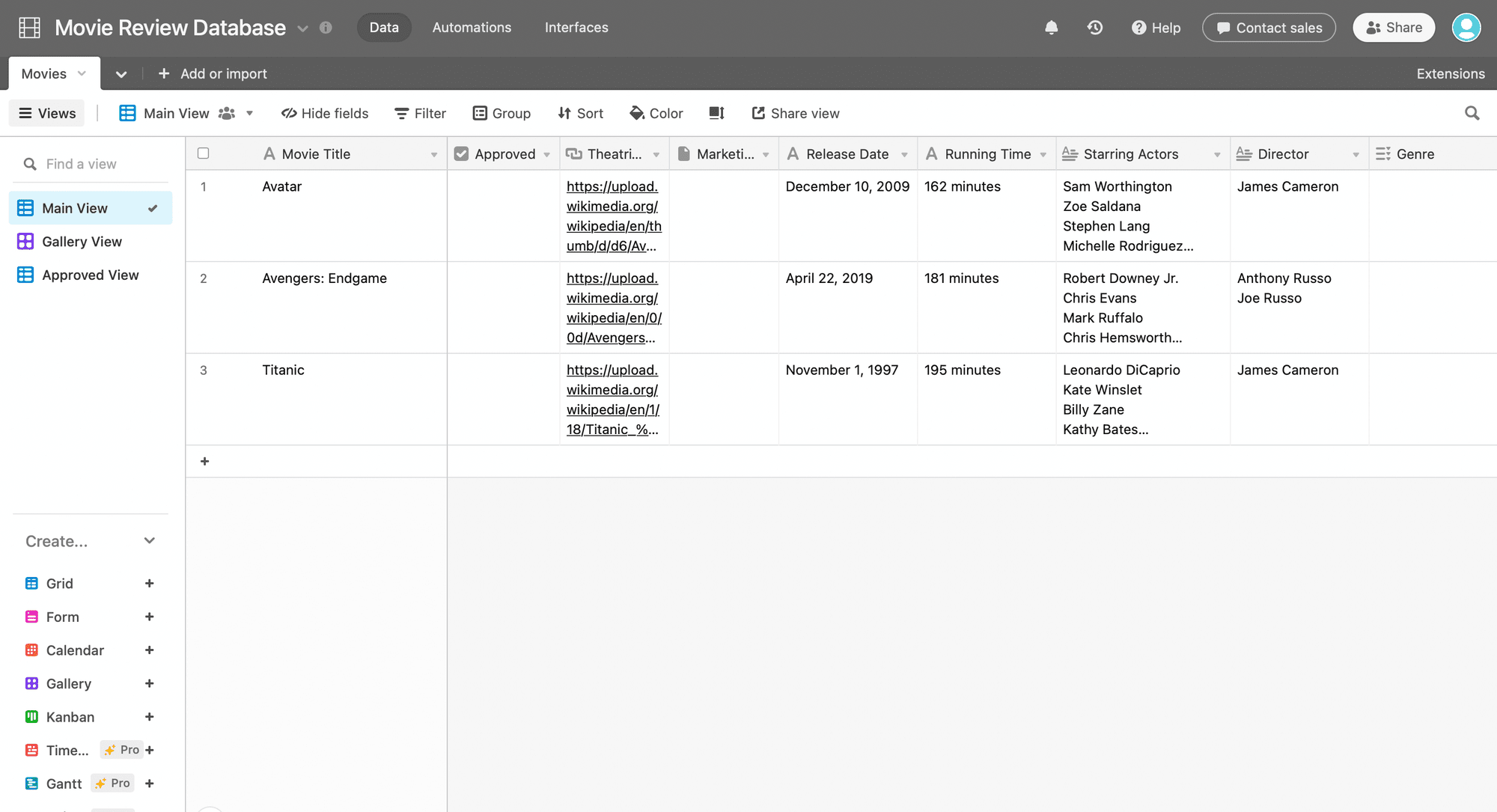Toggle the select-all rows checkbox
1497x812 pixels.
pos(203,153)
